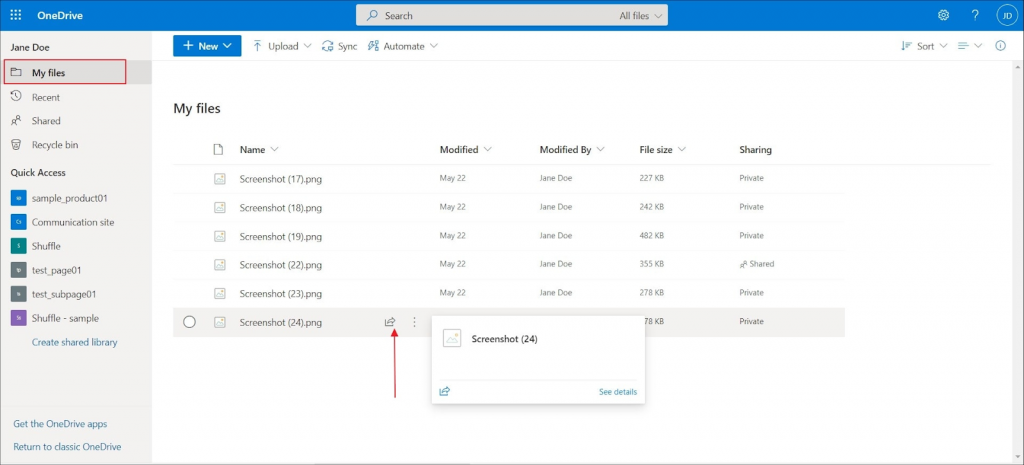Open the JD account profile avatar
This screenshot has width=1024, height=465.
pyautogui.click(x=1006, y=15)
